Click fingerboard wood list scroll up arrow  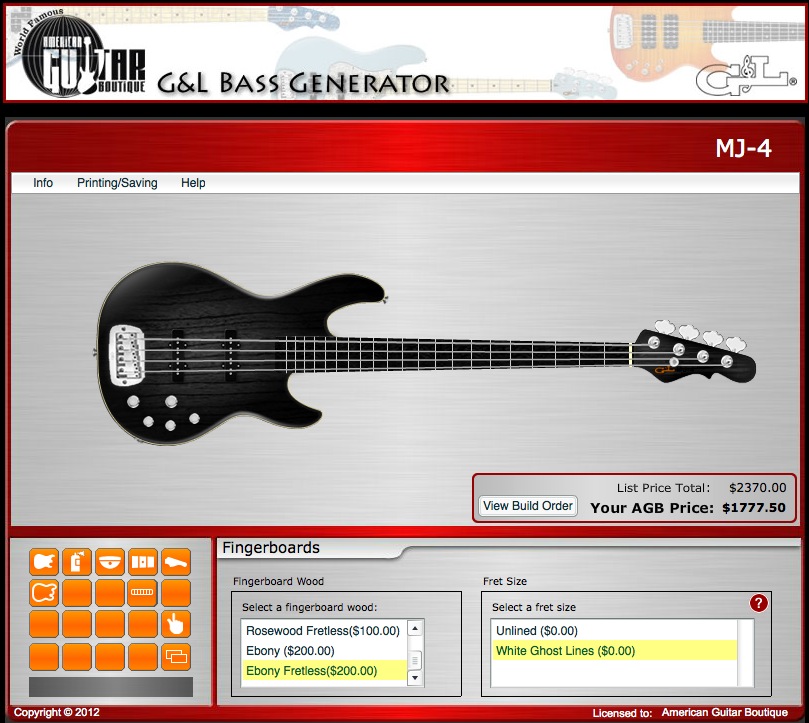click(x=415, y=628)
